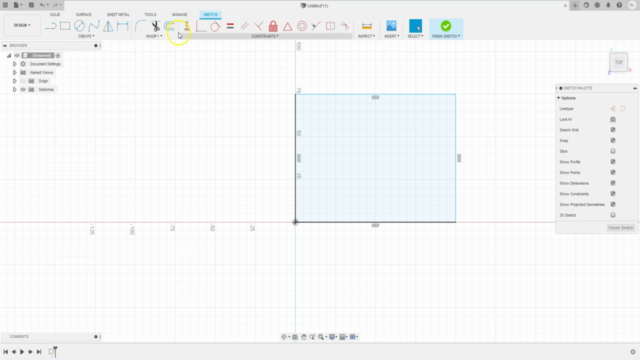Click the Orbit navigation tool
The image size is (640, 360).
pyautogui.click(x=284, y=337)
